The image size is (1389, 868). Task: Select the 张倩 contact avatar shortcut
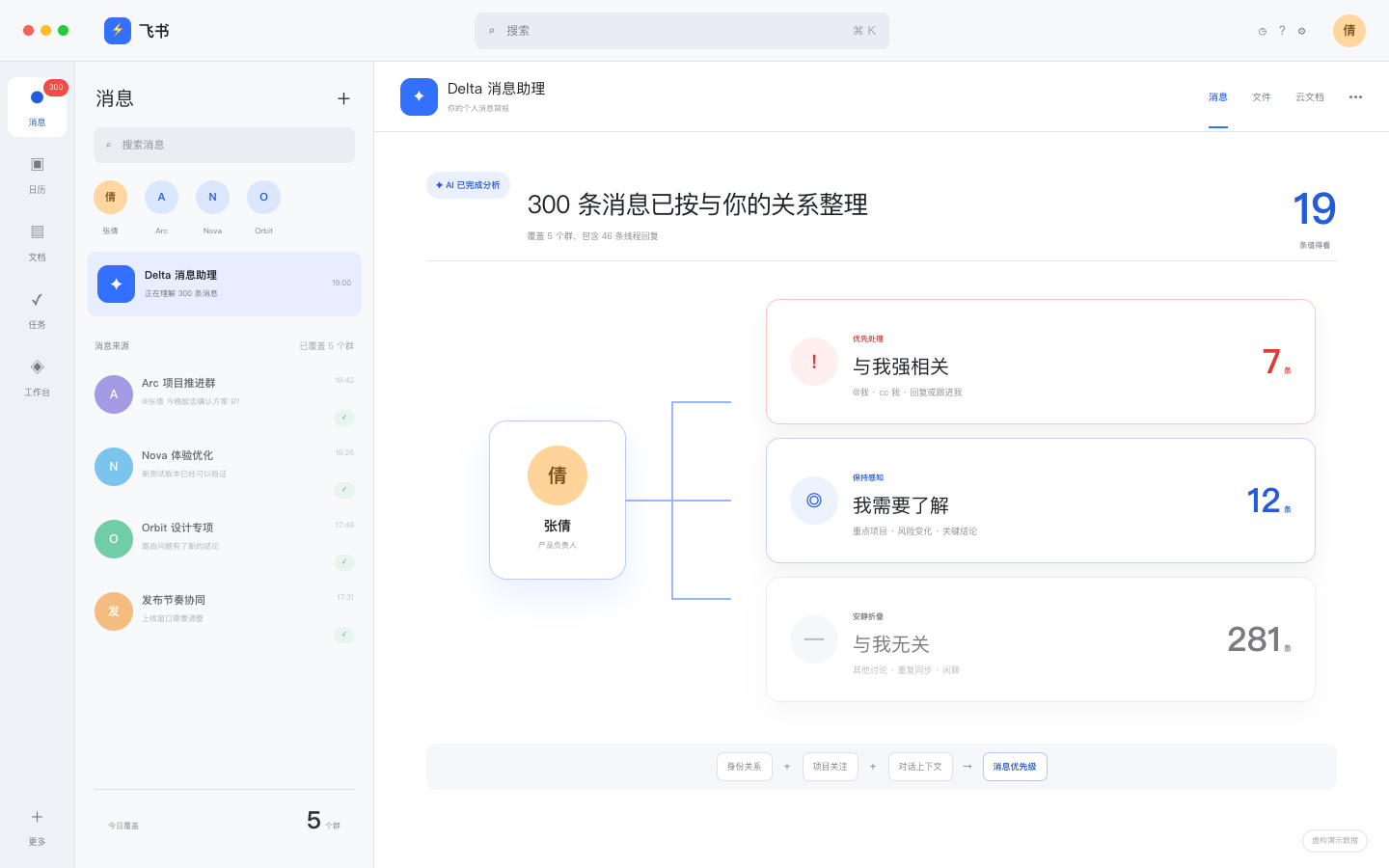110,197
